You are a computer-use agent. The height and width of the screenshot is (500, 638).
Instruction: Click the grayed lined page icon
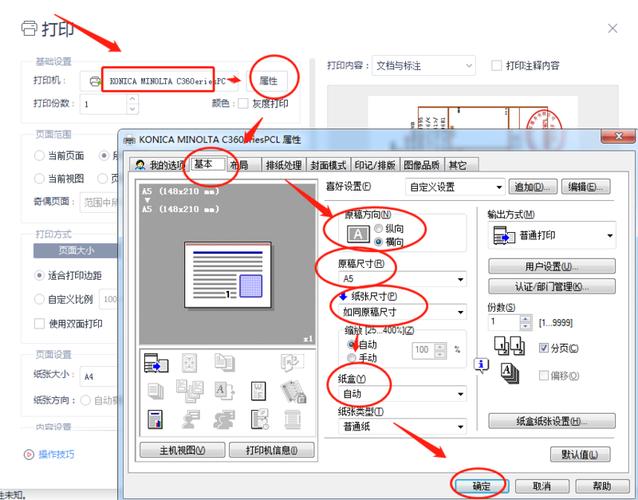pyautogui.click(x=292, y=419)
